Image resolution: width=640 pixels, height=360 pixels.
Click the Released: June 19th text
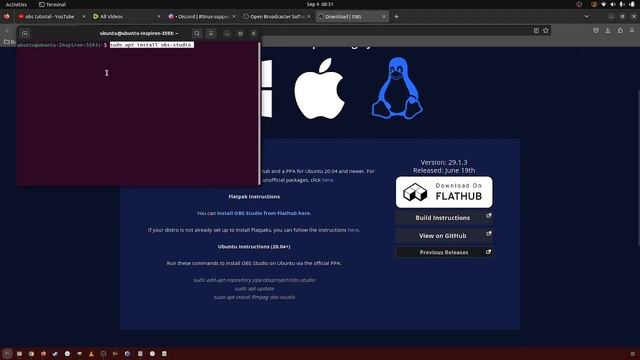pyautogui.click(x=444, y=171)
